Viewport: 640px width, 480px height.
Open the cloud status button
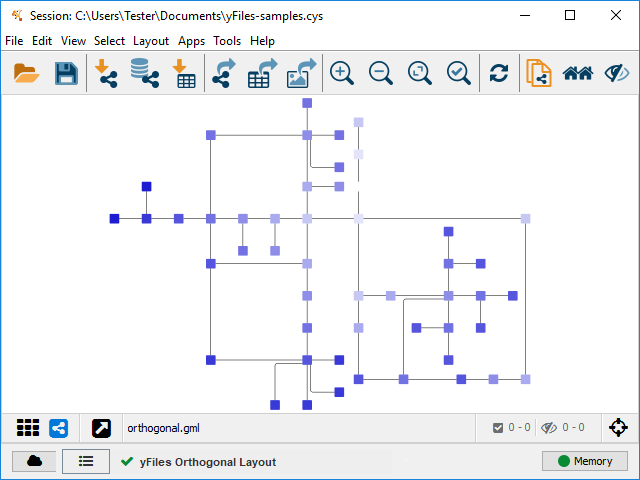click(34, 461)
